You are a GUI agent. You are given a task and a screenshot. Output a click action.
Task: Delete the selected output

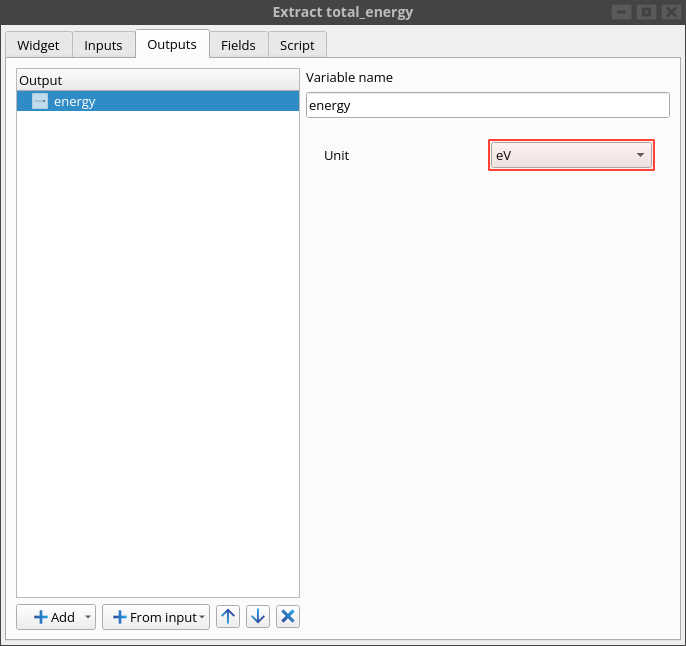click(287, 617)
